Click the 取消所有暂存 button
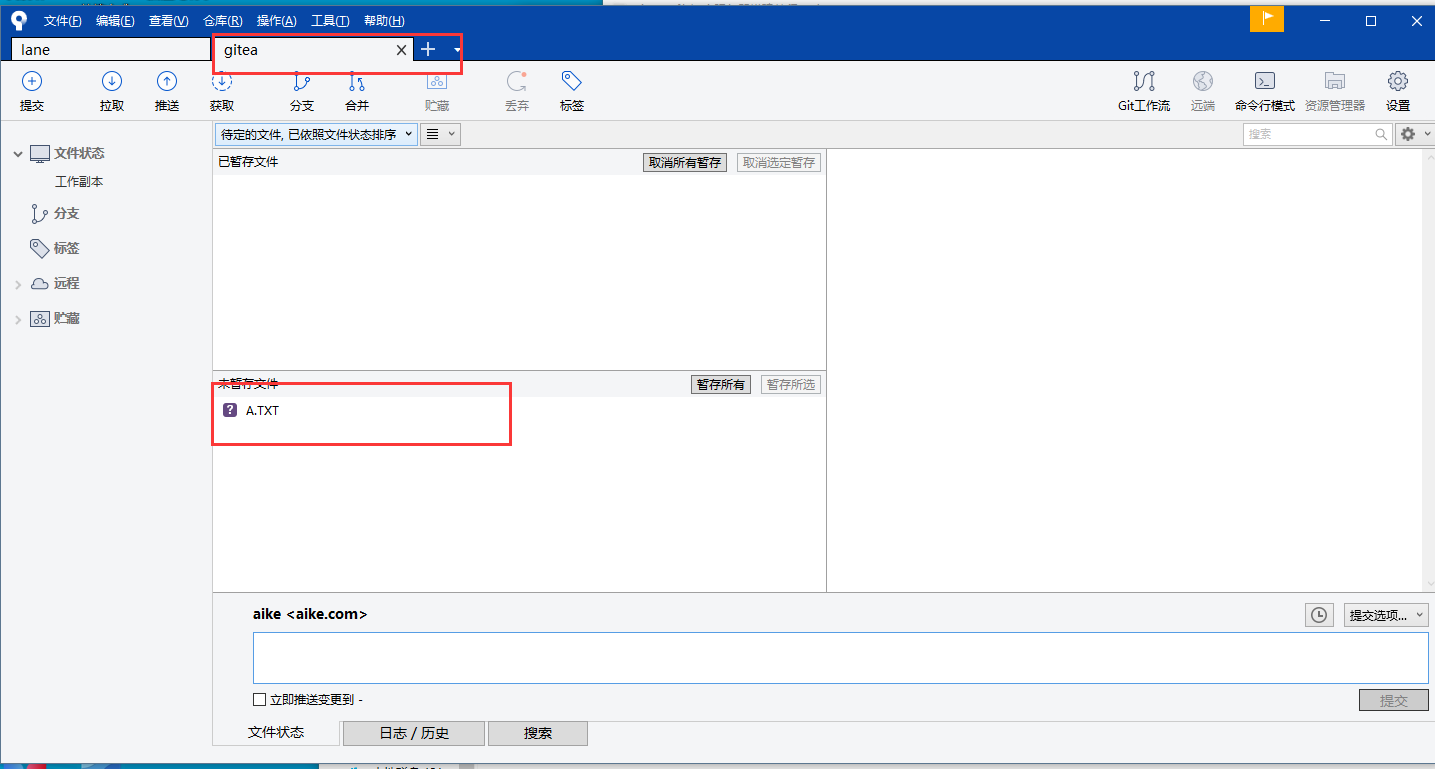Screen dimensions: 1435x769 685,162
